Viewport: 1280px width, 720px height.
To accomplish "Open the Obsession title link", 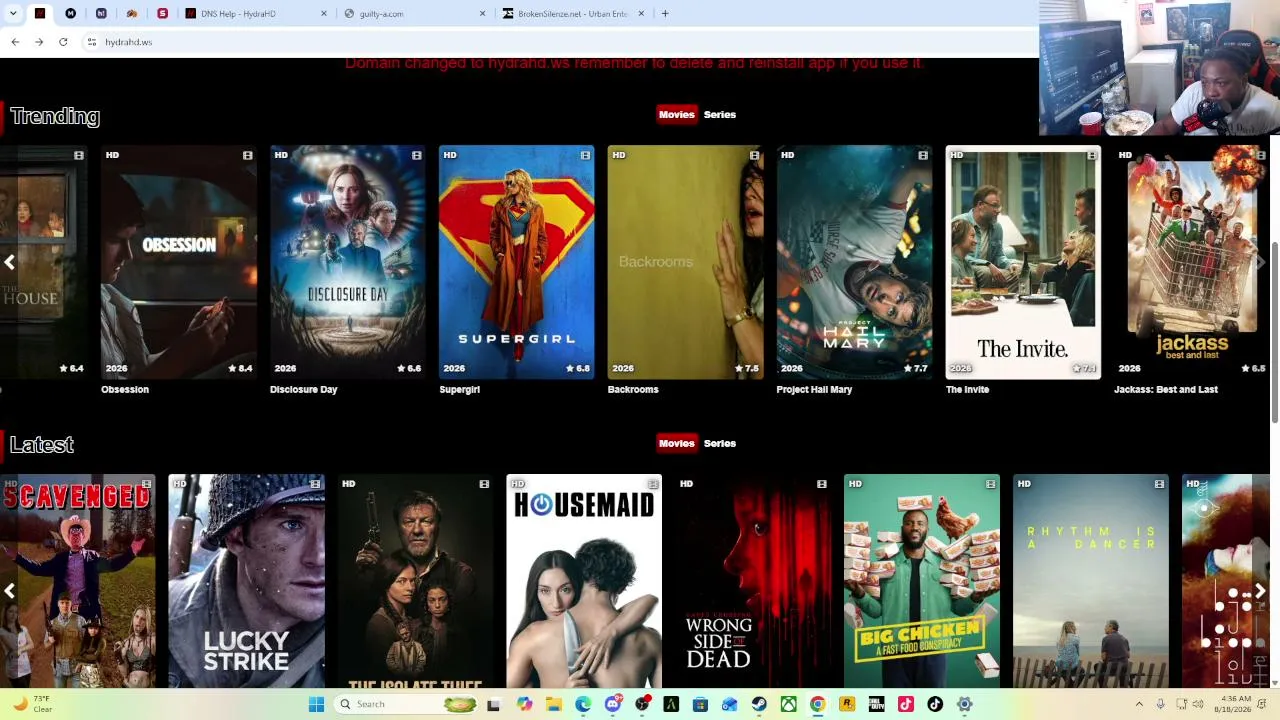I will pyautogui.click(x=125, y=390).
